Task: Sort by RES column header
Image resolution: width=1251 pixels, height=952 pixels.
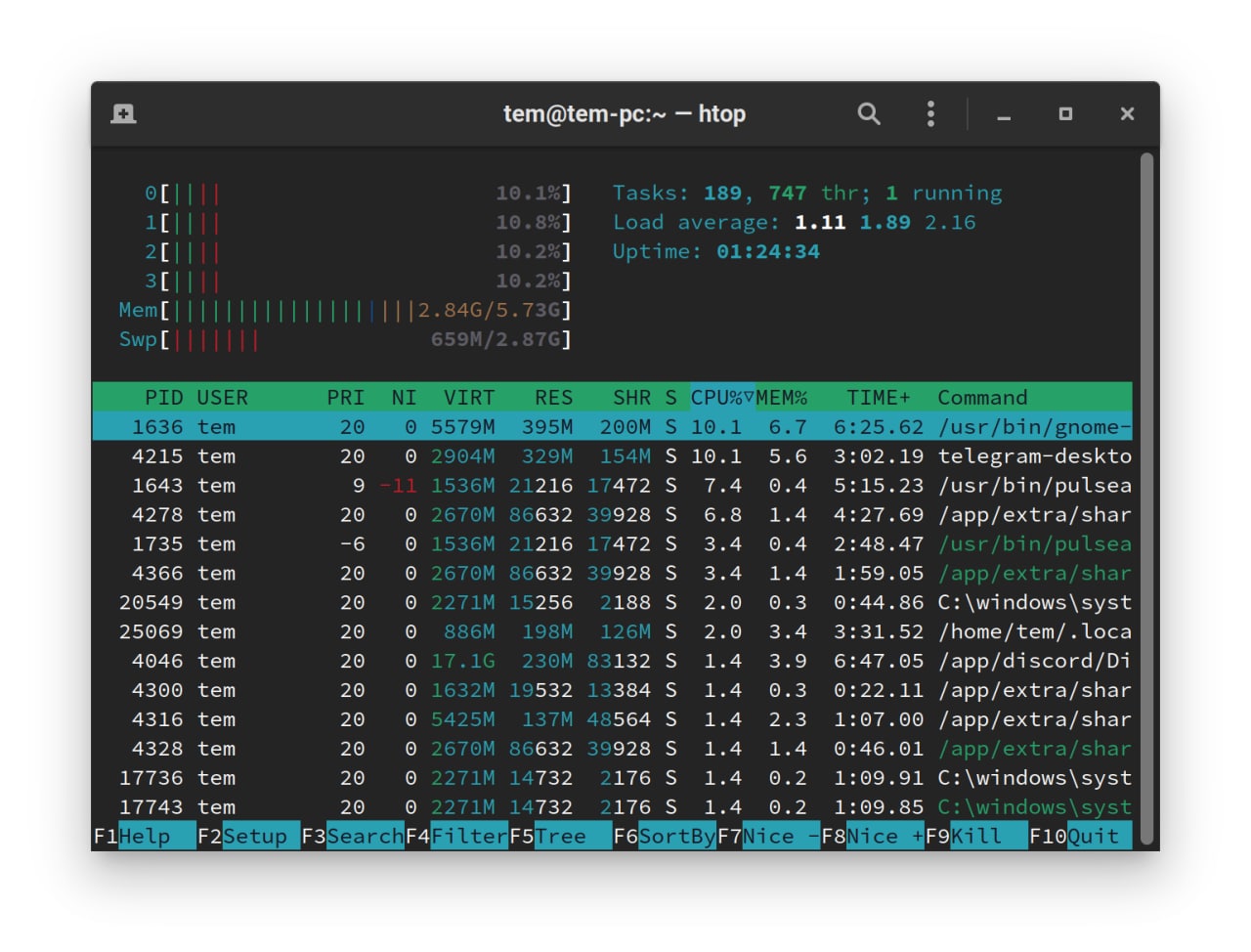Action: [553, 398]
